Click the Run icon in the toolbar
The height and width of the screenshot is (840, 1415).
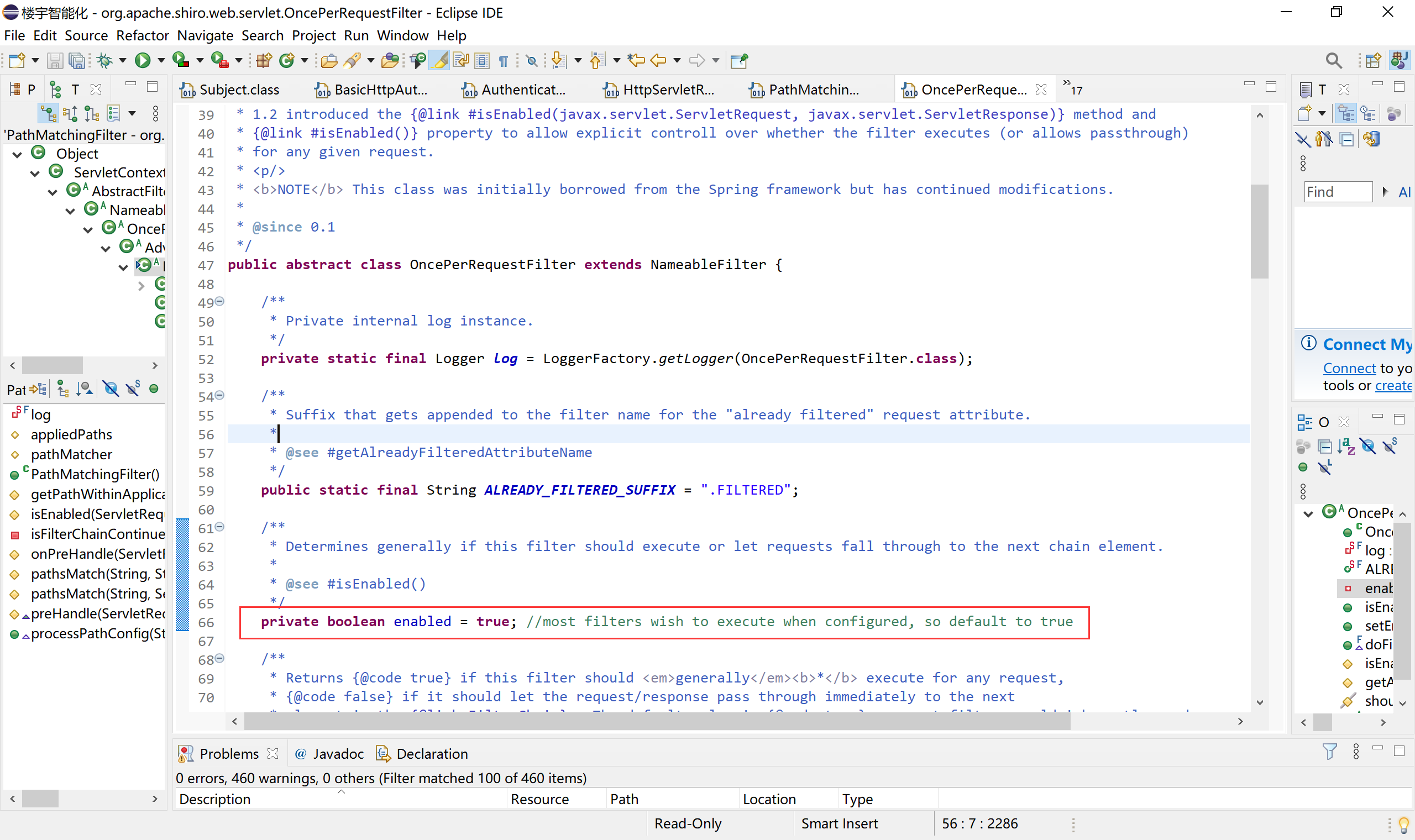pos(144,60)
